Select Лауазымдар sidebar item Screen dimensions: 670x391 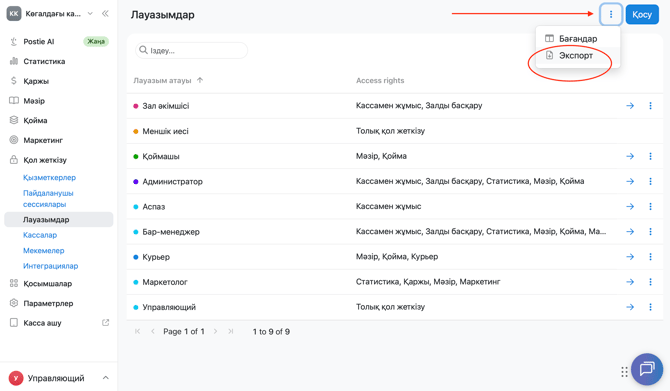59,220
